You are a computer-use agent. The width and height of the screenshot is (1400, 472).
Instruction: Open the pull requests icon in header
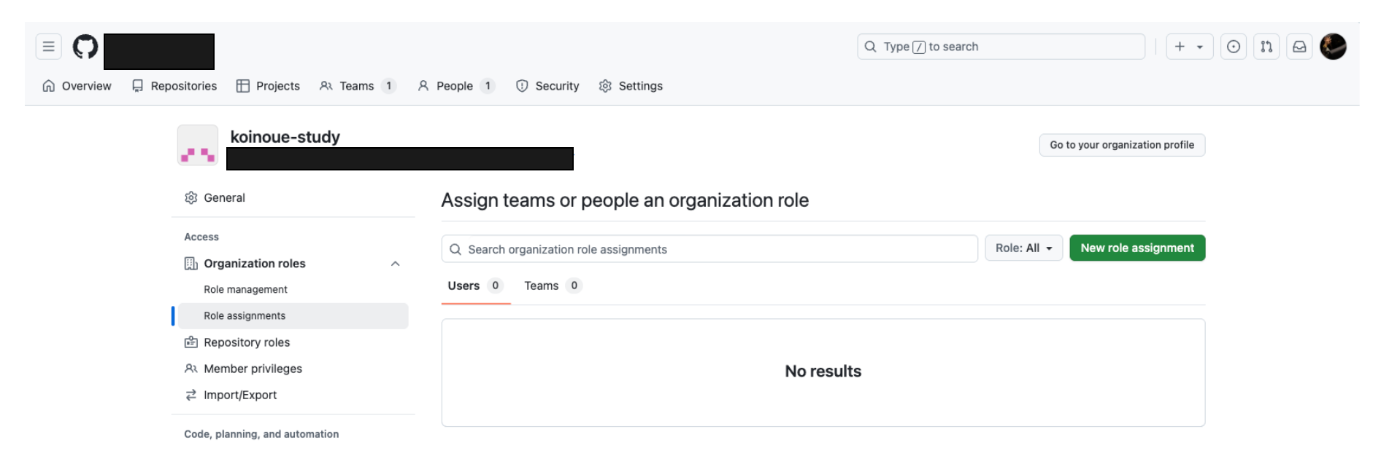(1266, 47)
